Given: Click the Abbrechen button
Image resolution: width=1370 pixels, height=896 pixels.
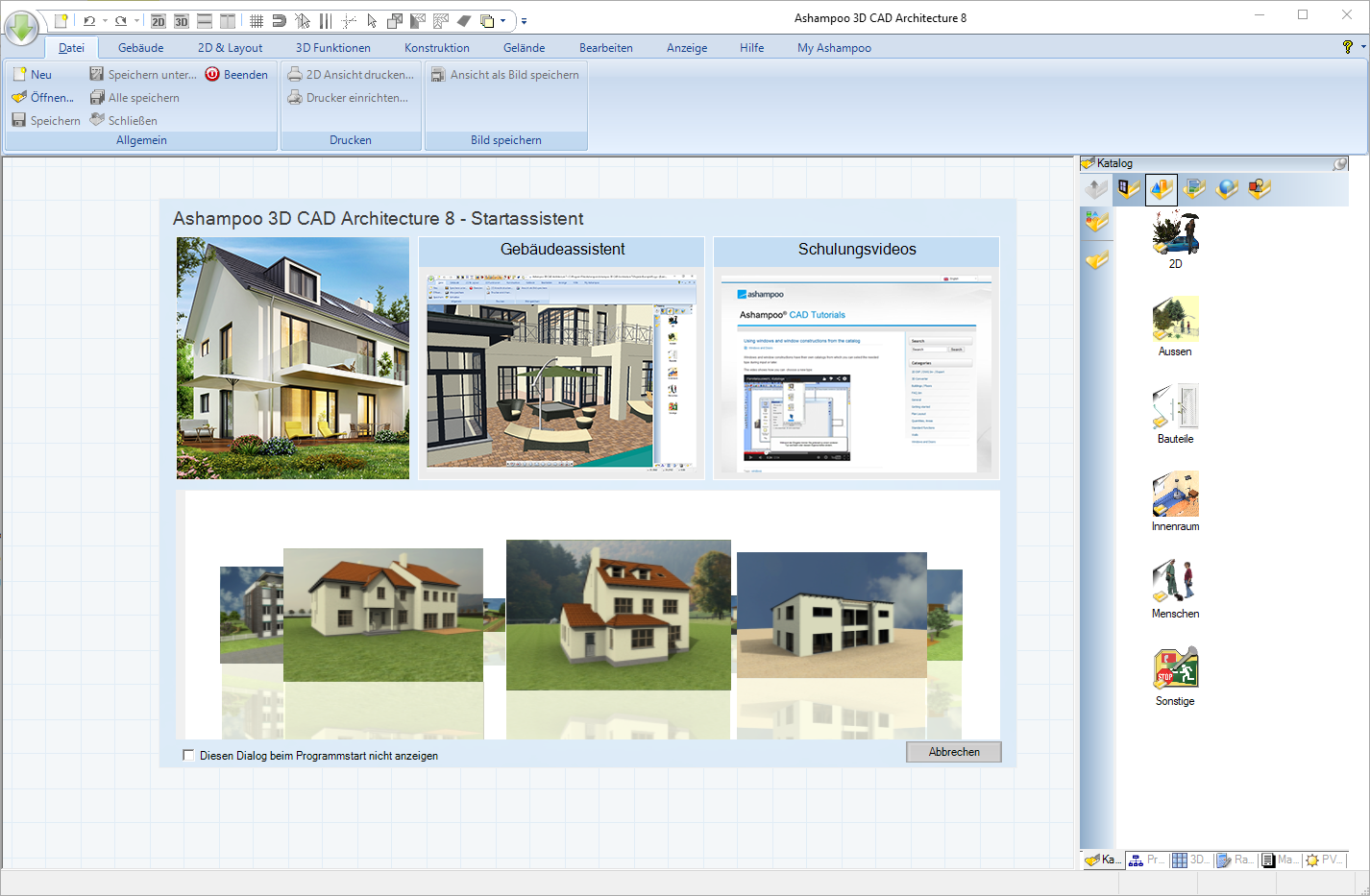Looking at the screenshot, I should coord(953,752).
